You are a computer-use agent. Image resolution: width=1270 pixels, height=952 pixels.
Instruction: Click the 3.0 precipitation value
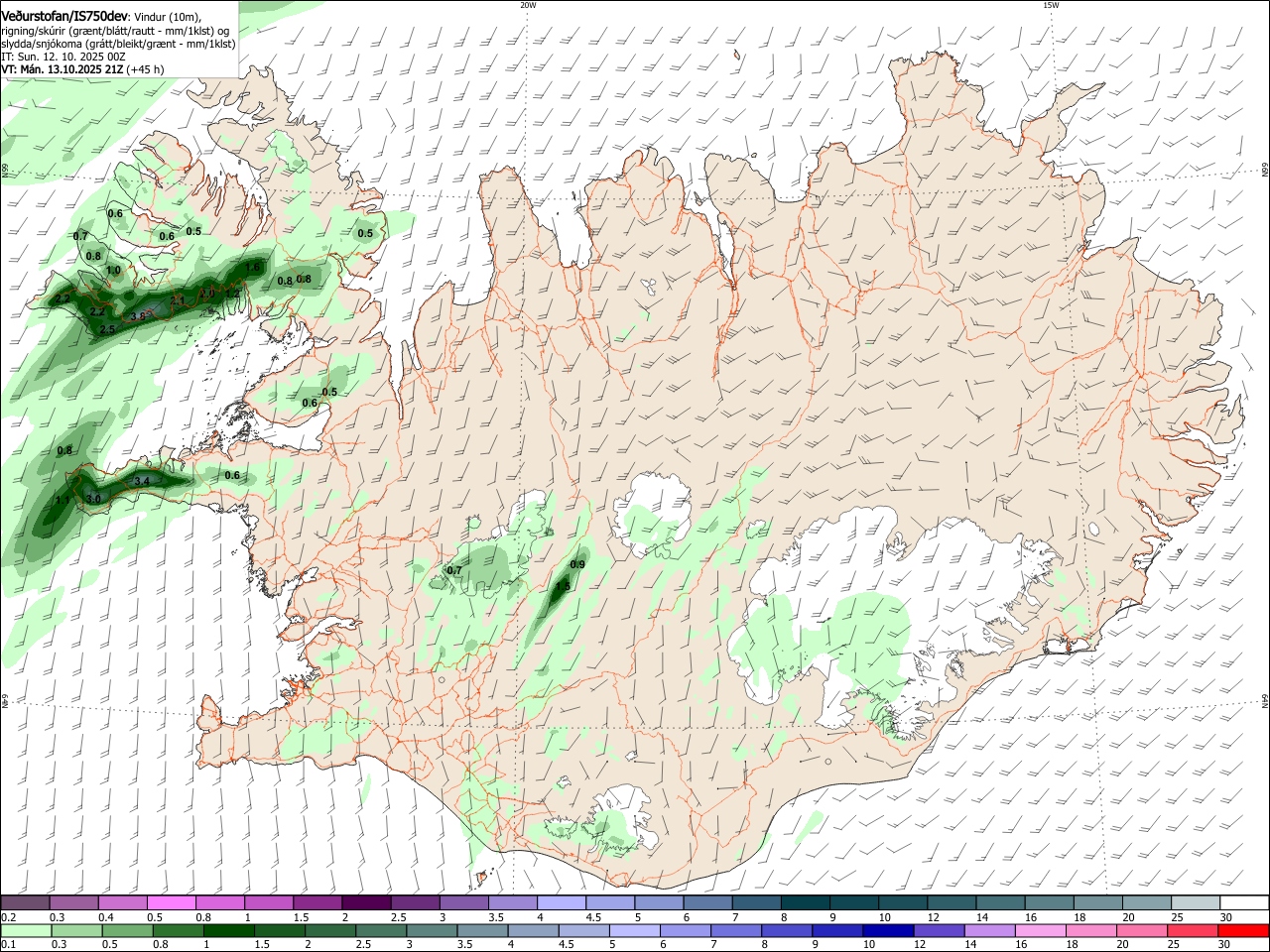point(93,498)
